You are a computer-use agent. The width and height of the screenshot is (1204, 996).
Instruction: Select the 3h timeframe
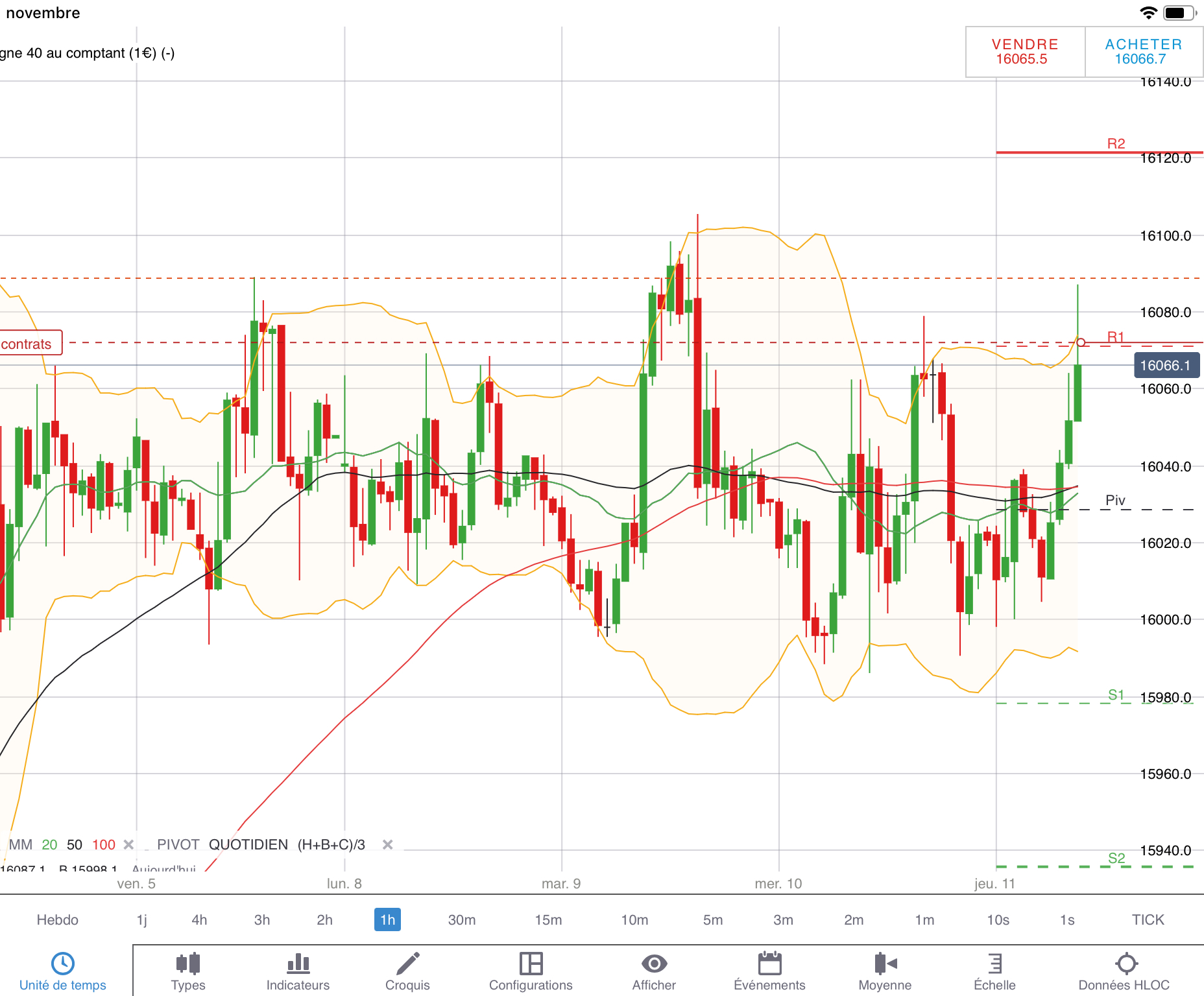click(262, 919)
